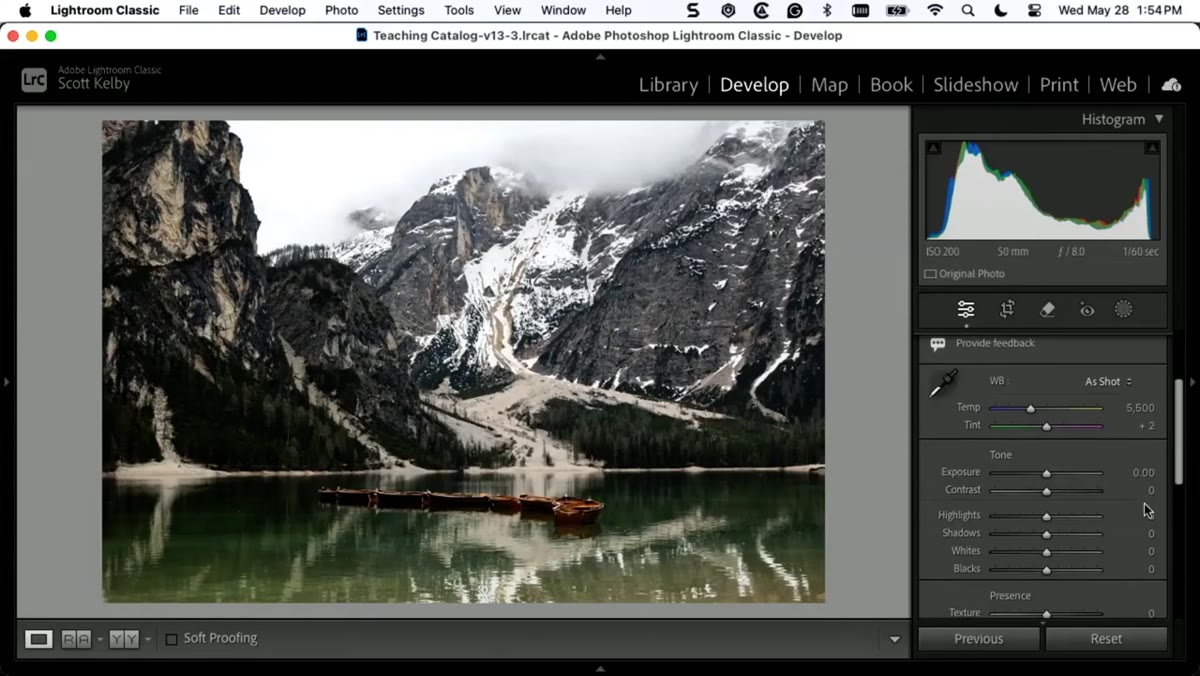Click the Reset button
Image resolution: width=1200 pixels, height=676 pixels.
point(1106,639)
